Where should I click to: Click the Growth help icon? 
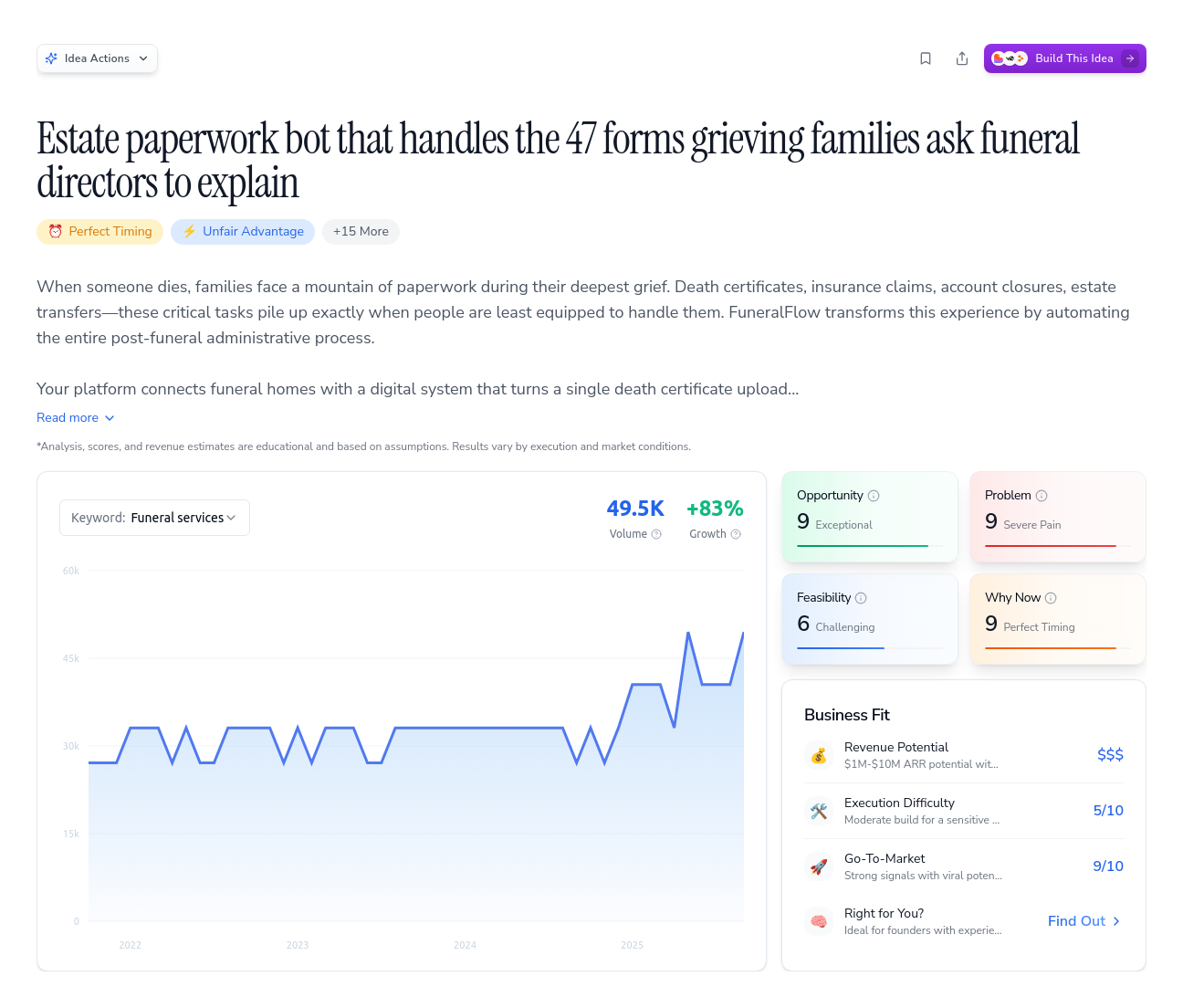click(x=734, y=534)
